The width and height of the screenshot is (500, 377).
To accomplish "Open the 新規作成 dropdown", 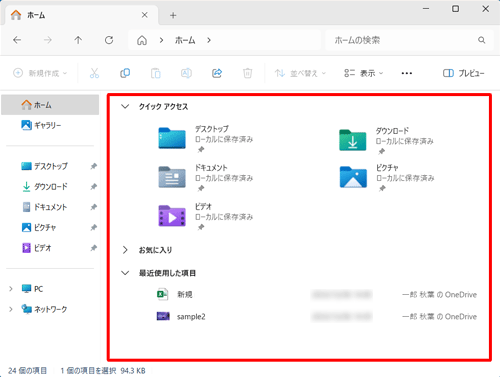I will [40, 73].
